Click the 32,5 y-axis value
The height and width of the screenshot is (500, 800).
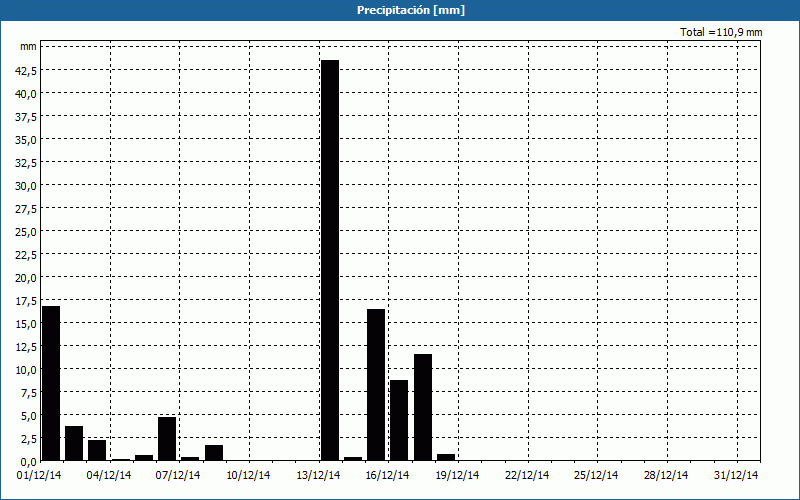point(26,163)
